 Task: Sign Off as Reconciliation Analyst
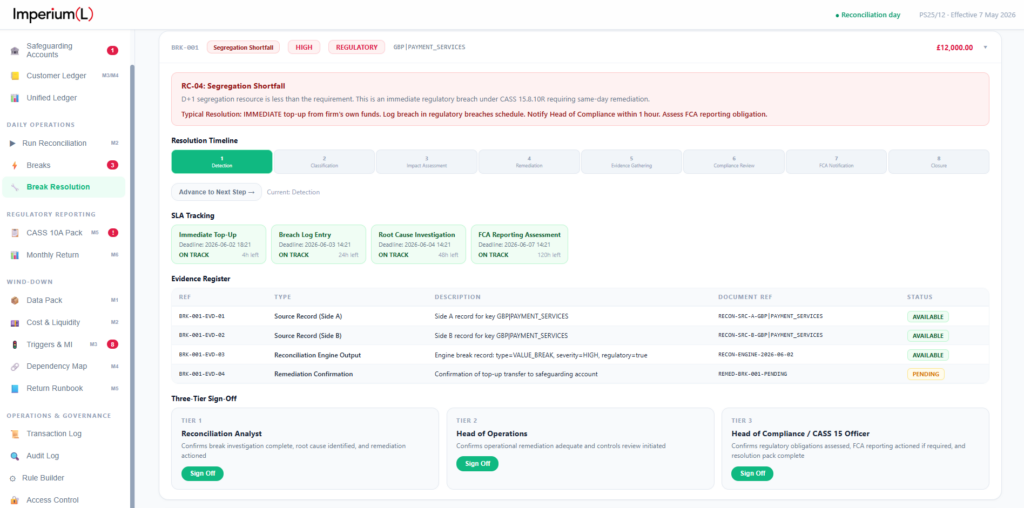pos(202,473)
